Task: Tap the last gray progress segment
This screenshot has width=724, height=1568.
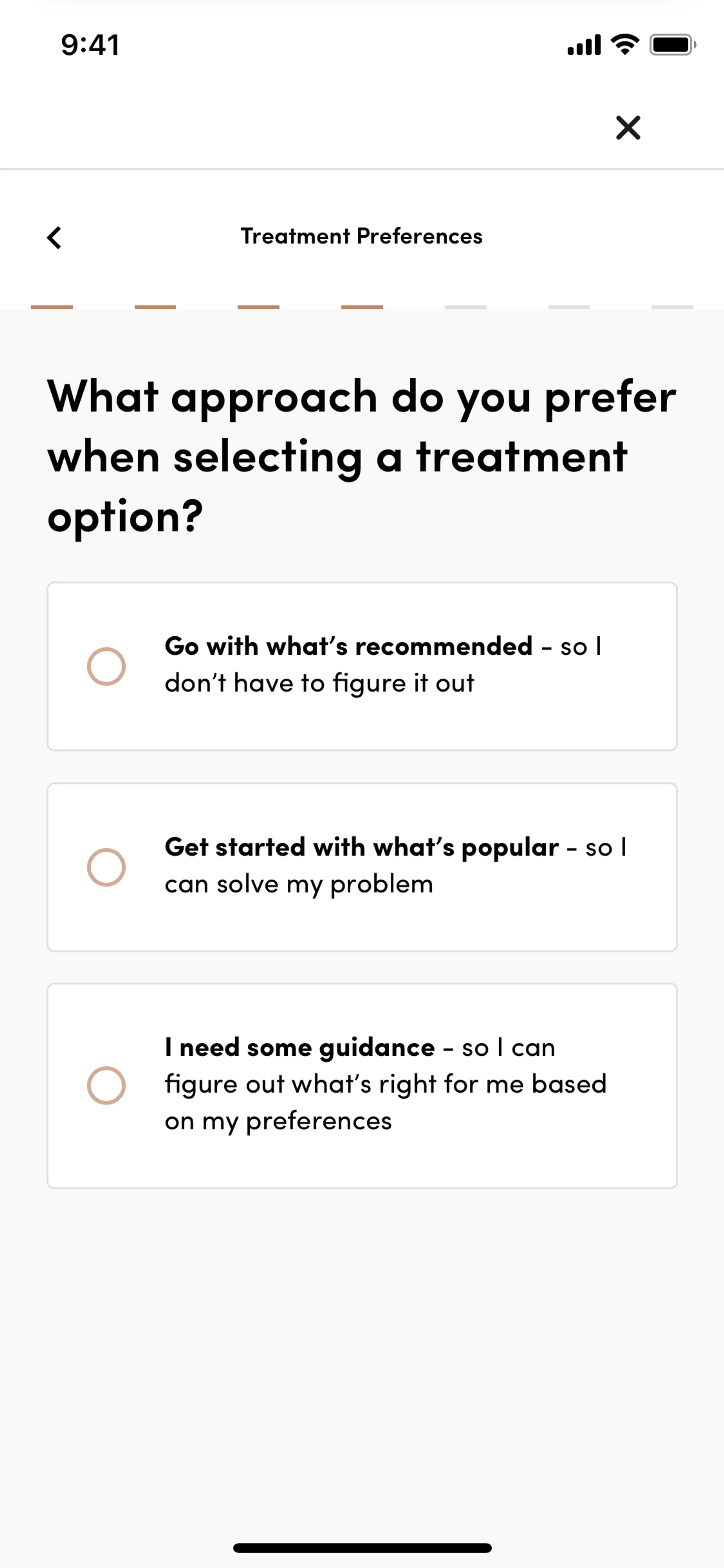Action: click(x=672, y=307)
